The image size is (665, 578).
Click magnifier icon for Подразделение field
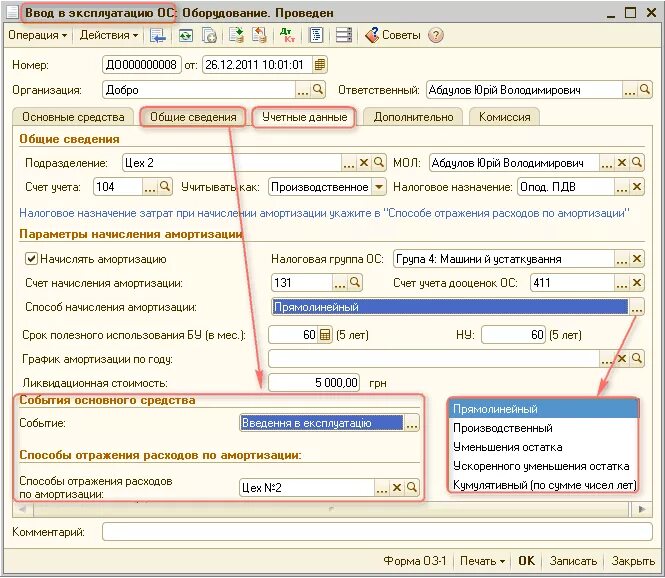pos(379,163)
